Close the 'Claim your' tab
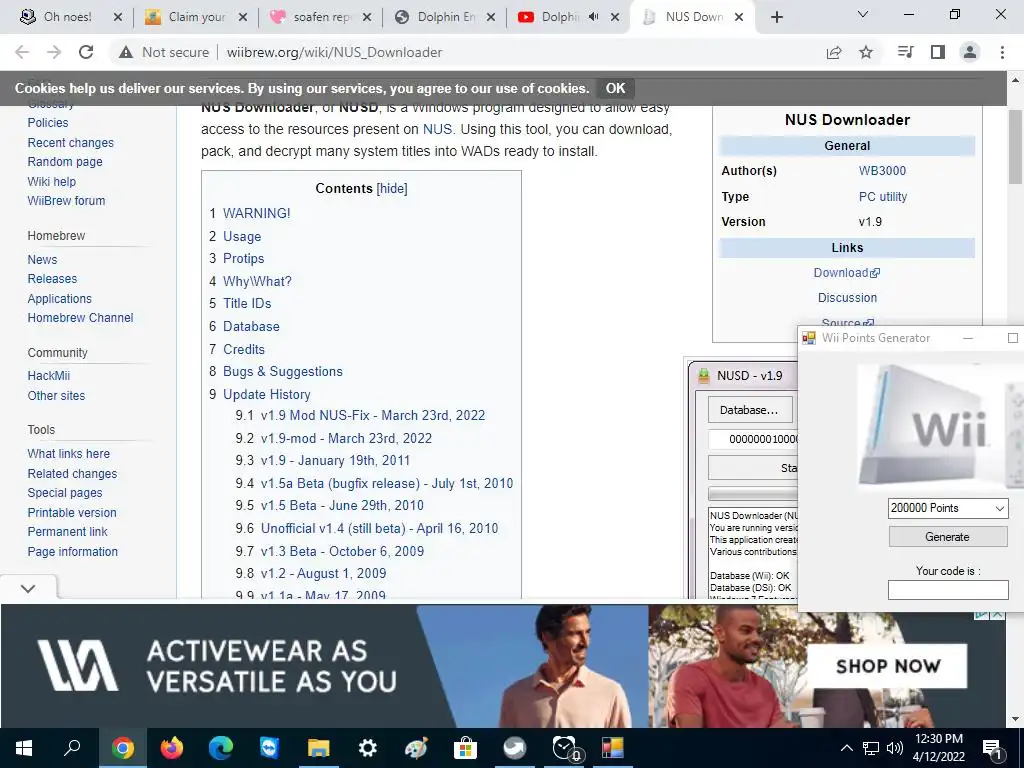 (x=242, y=17)
